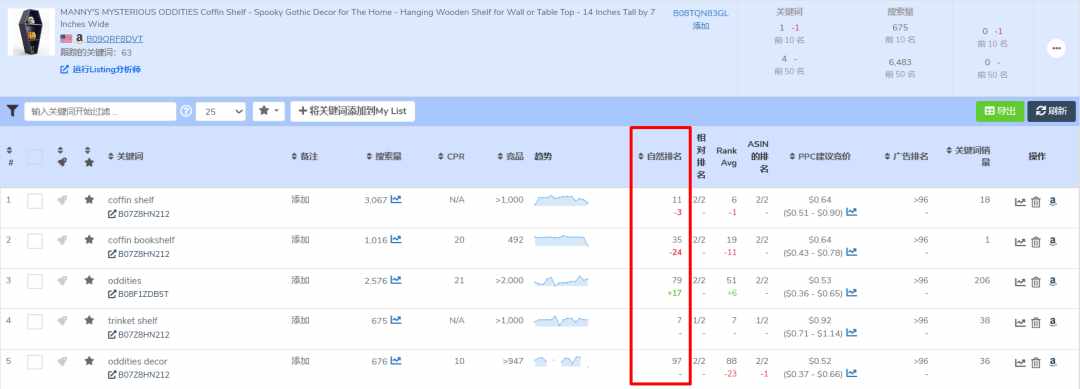Sort by 广告排名 column

[906, 157]
